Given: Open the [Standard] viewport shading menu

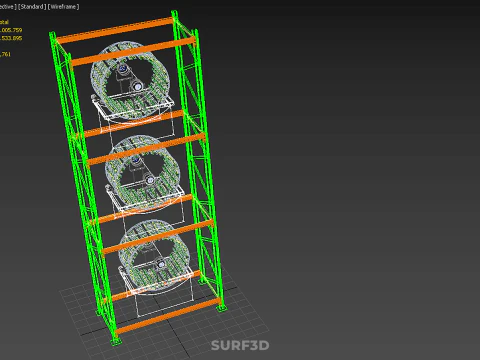Looking at the screenshot, I should (x=32, y=7).
